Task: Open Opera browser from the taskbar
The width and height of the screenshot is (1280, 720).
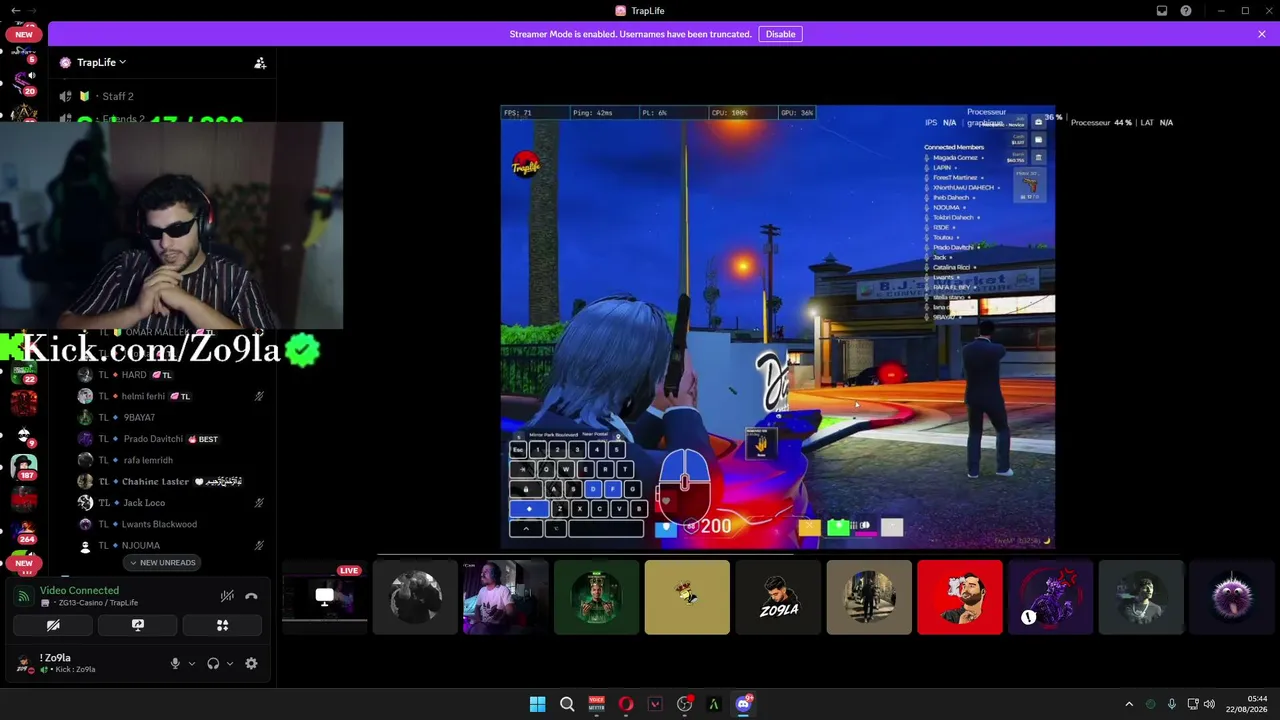Action: pyautogui.click(x=626, y=704)
